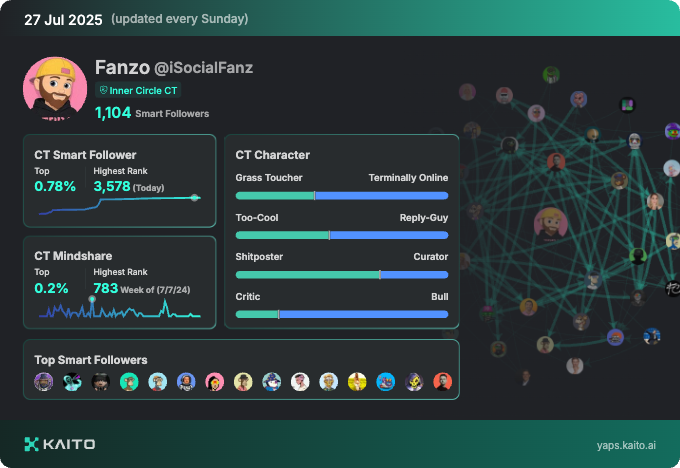Open the black-hat figure on pale yellow follower

pyautogui.click(x=243, y=382)
